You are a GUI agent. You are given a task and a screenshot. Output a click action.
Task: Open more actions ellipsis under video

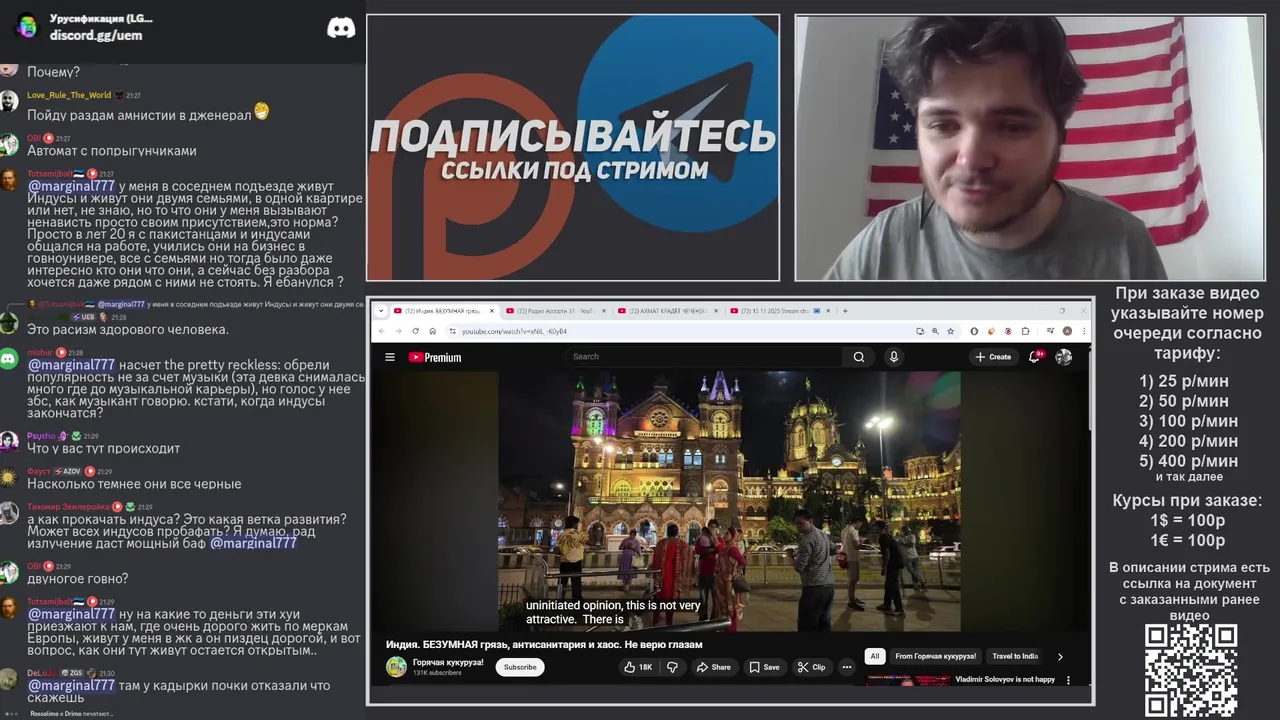pos(846,667)
